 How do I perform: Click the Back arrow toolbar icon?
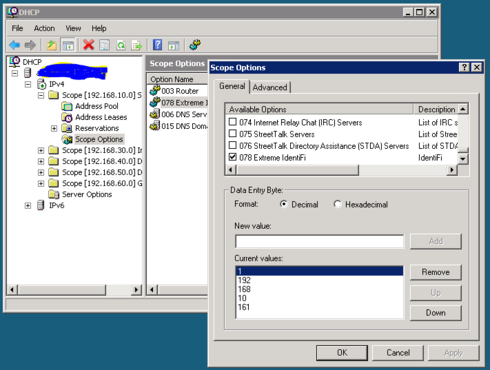pyautogui.click(x=15, y=45)
